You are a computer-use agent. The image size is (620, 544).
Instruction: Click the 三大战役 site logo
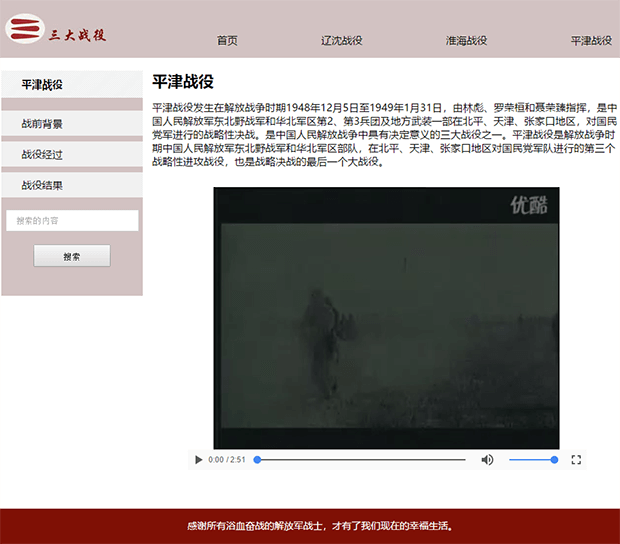coord(55,31)
